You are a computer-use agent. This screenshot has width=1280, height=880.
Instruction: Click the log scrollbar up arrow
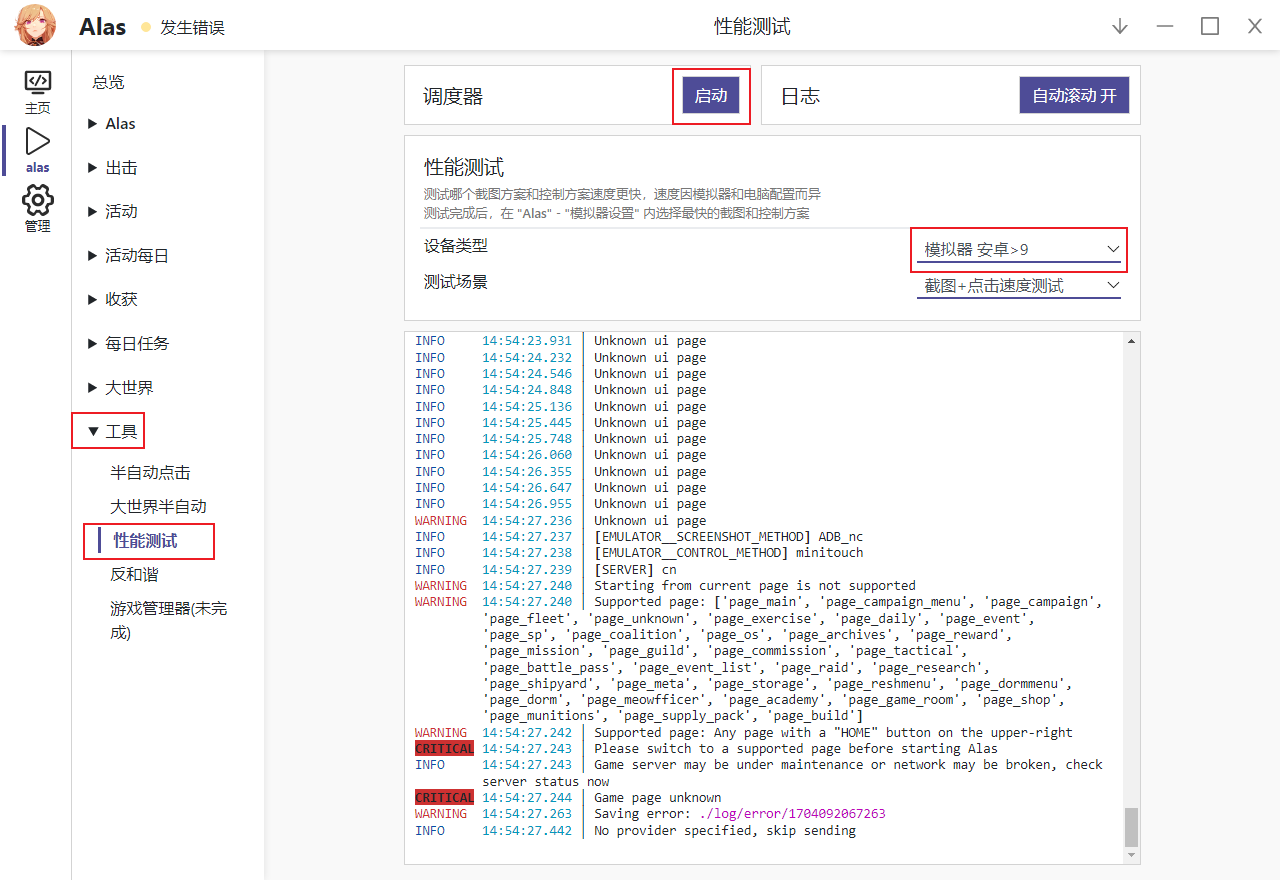(1131, 341)
